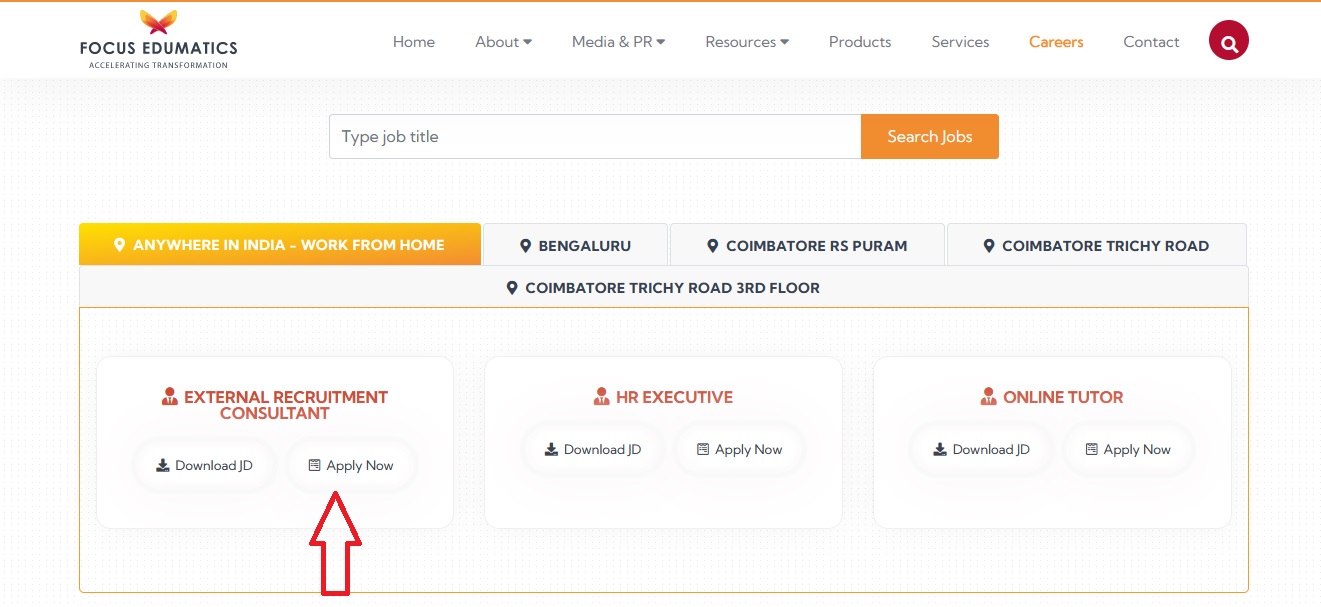Apply Now for External Recruitment Consultant
This screenshot has height=607, width=1321.
point(351,466)
